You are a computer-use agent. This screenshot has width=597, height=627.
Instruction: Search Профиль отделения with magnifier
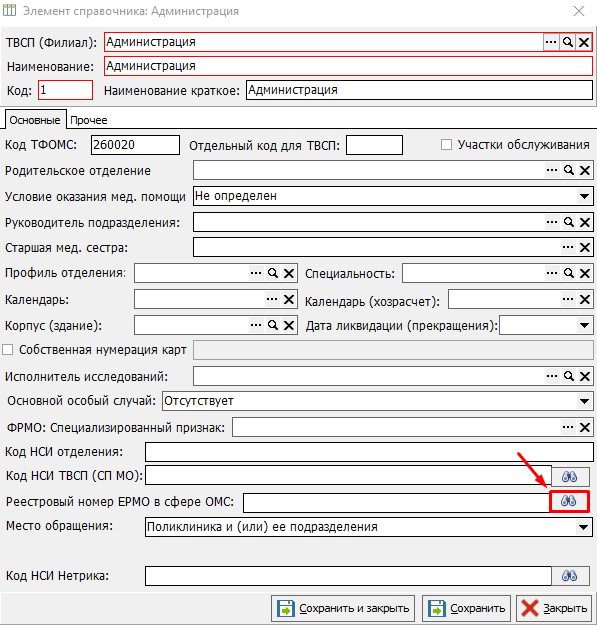(273, 273)
